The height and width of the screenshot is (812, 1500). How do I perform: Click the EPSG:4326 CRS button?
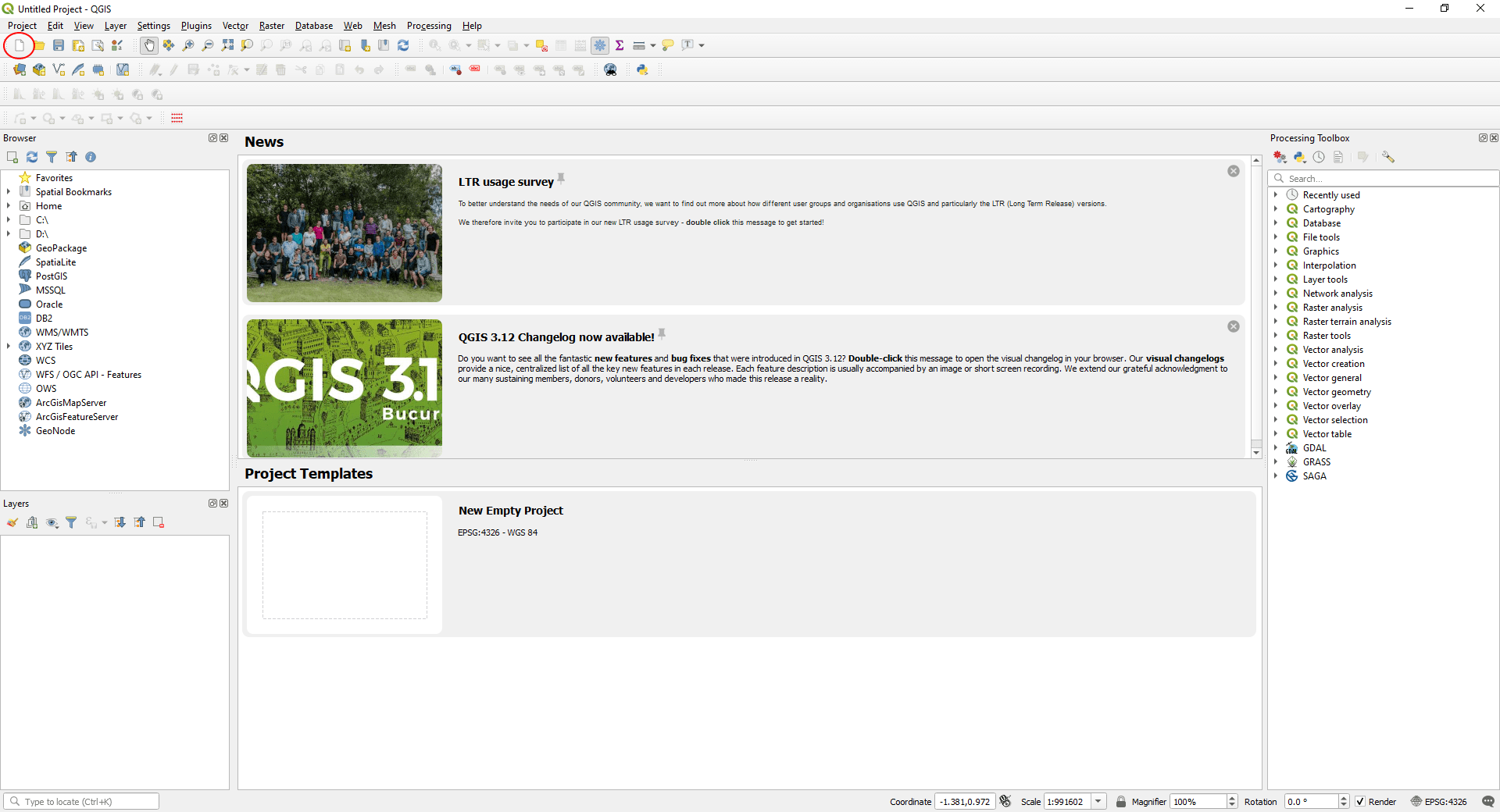click(1439, 802)
